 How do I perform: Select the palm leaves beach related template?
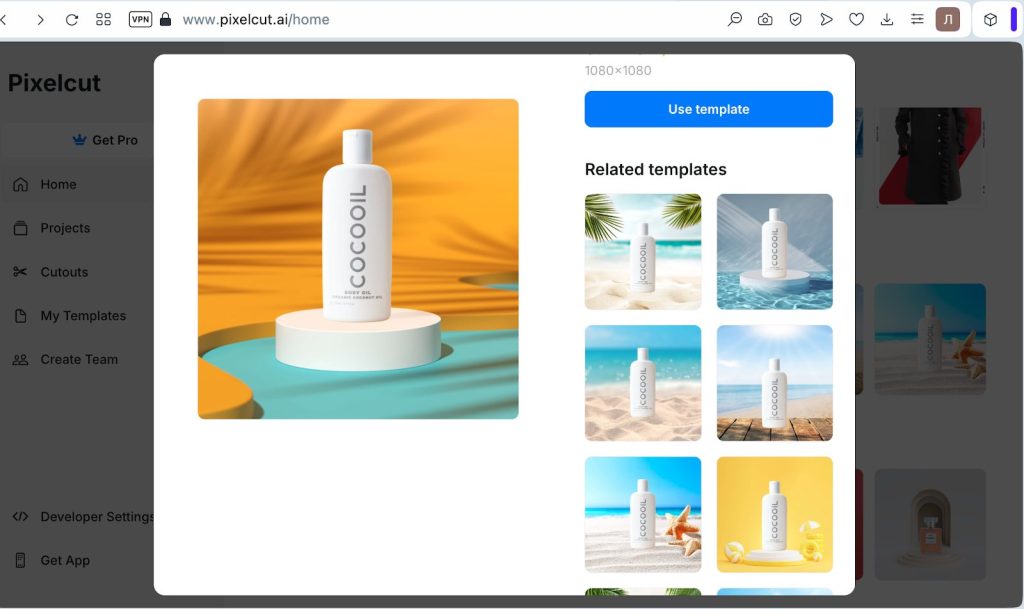pos(643,251)
